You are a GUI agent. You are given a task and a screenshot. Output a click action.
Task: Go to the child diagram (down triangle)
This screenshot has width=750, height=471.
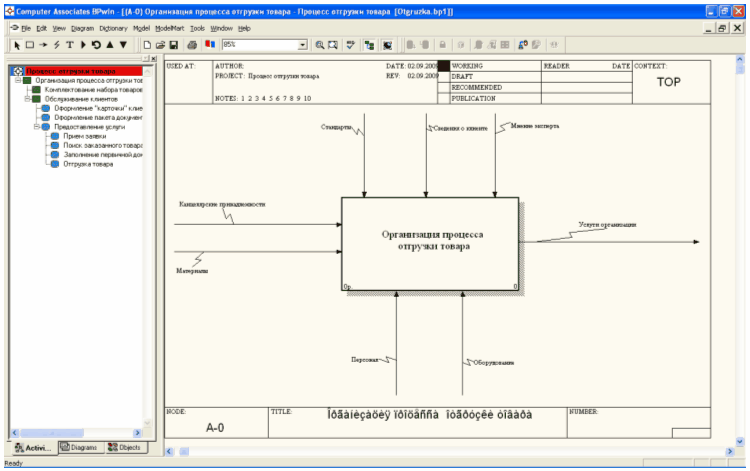[123, 45]
